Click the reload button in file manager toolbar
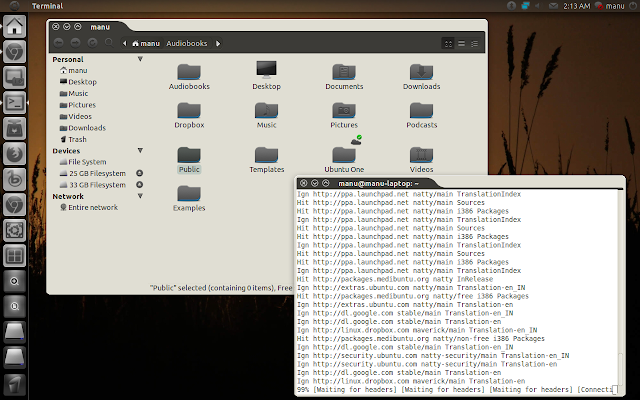This screenshot has width=640, height=400. 92,43
